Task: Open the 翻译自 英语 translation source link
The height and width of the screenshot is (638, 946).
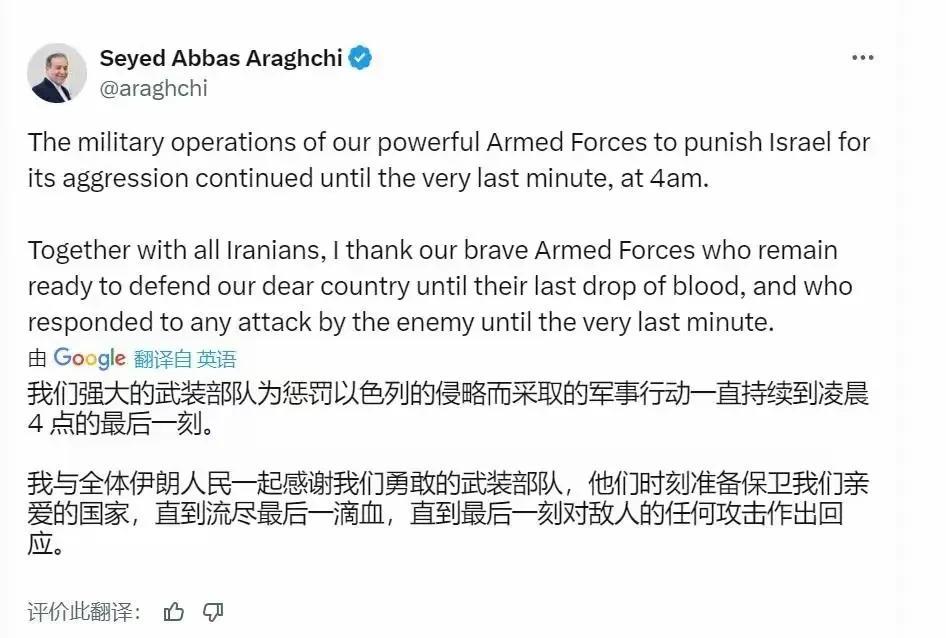Action: pos(185,359)
